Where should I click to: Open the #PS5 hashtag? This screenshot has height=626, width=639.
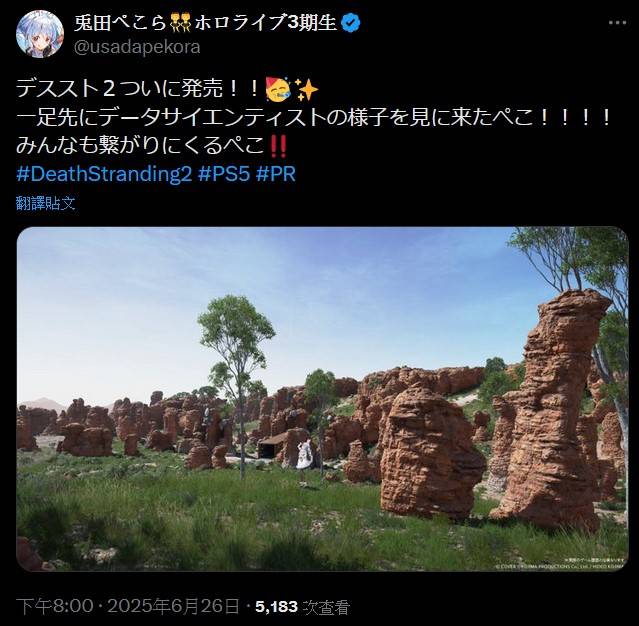pos(224,174)
